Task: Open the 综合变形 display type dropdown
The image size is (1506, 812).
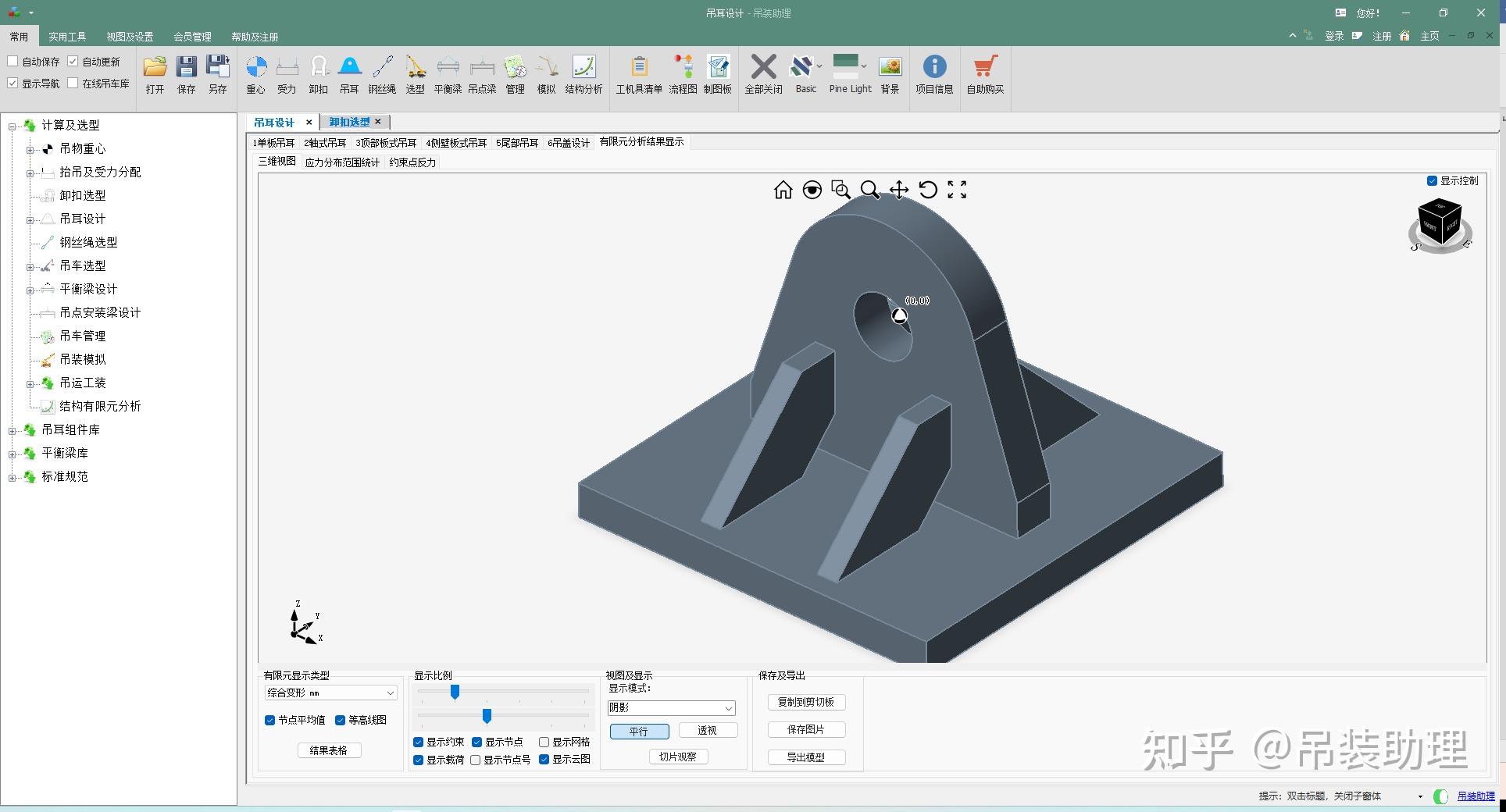Action: tap(330, 693)
